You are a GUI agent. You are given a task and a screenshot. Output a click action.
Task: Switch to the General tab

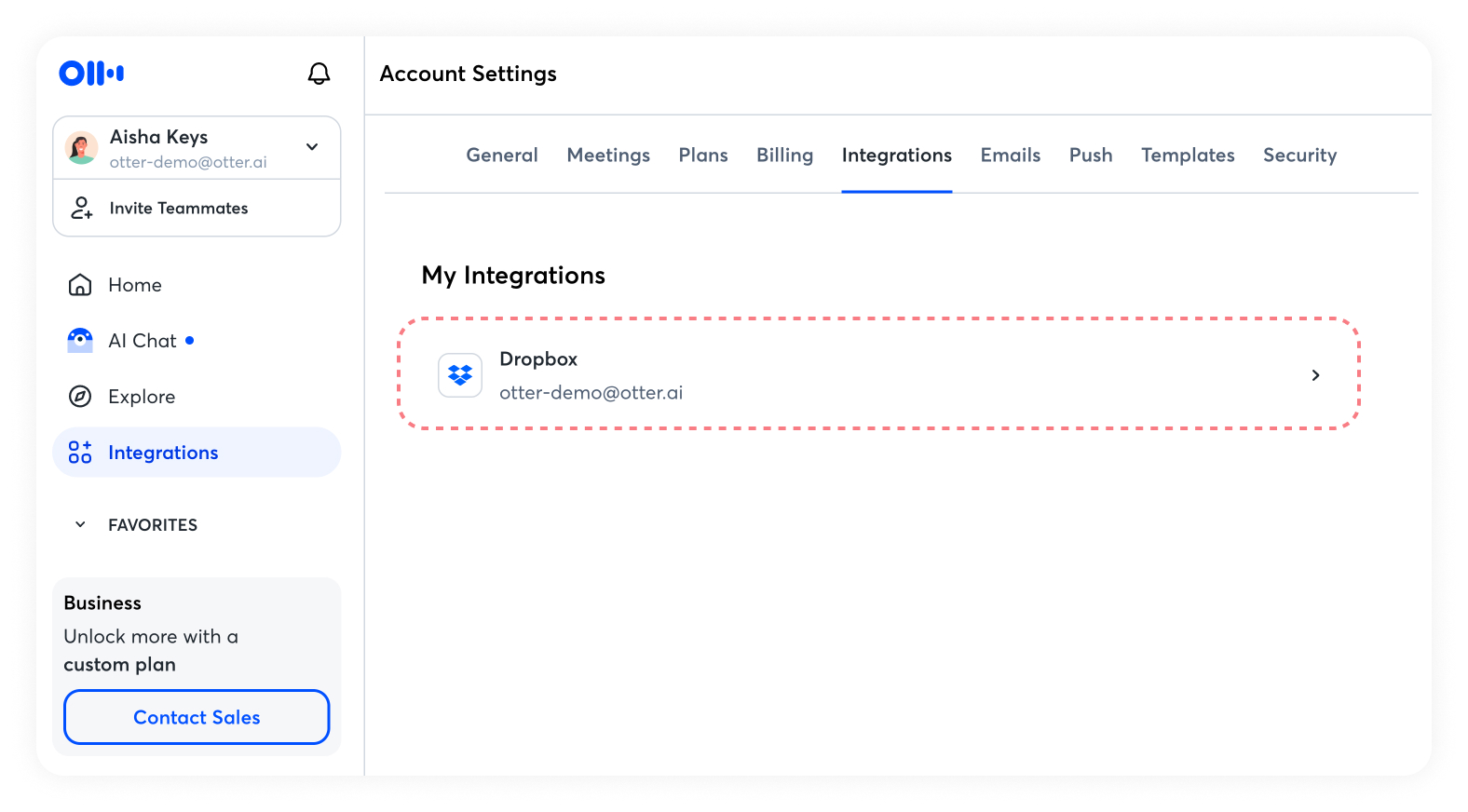click(502, 156)
